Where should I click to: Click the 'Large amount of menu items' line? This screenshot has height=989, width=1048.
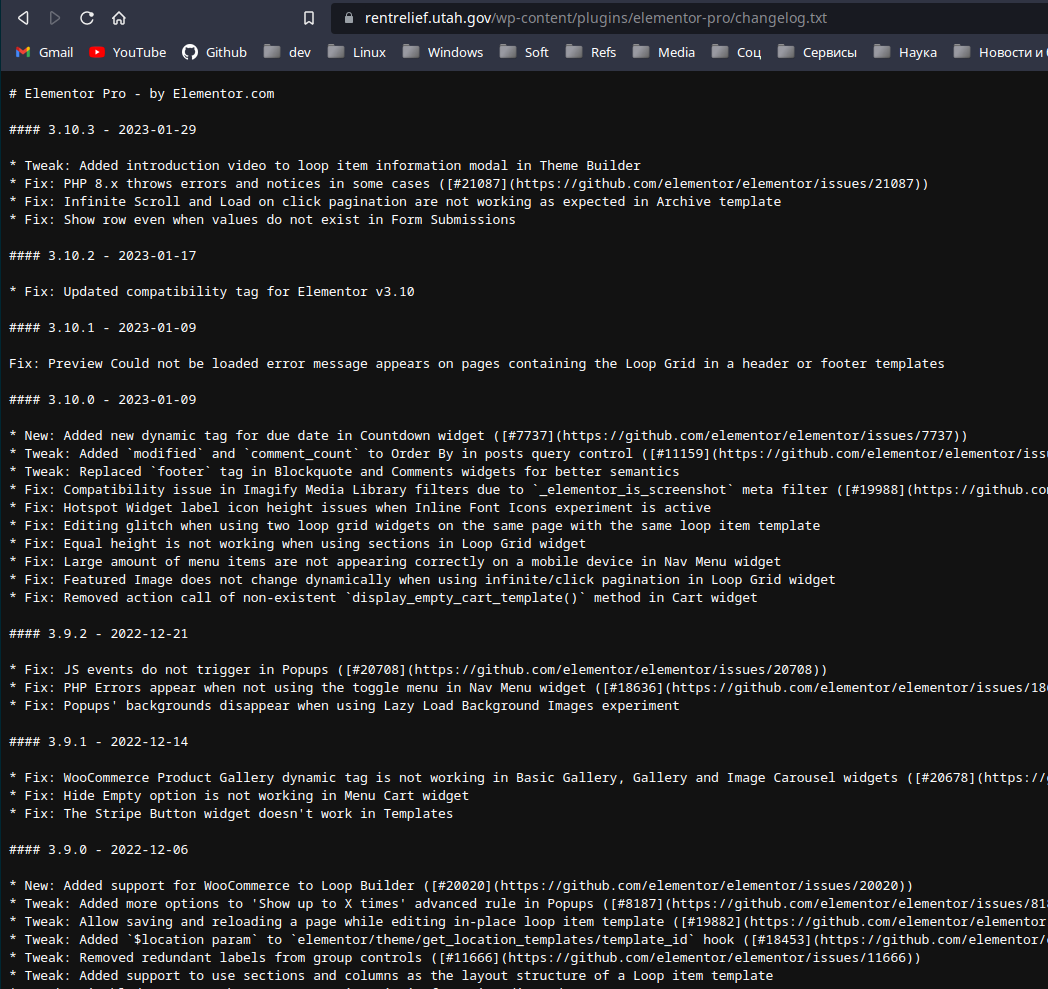point(395,563)
